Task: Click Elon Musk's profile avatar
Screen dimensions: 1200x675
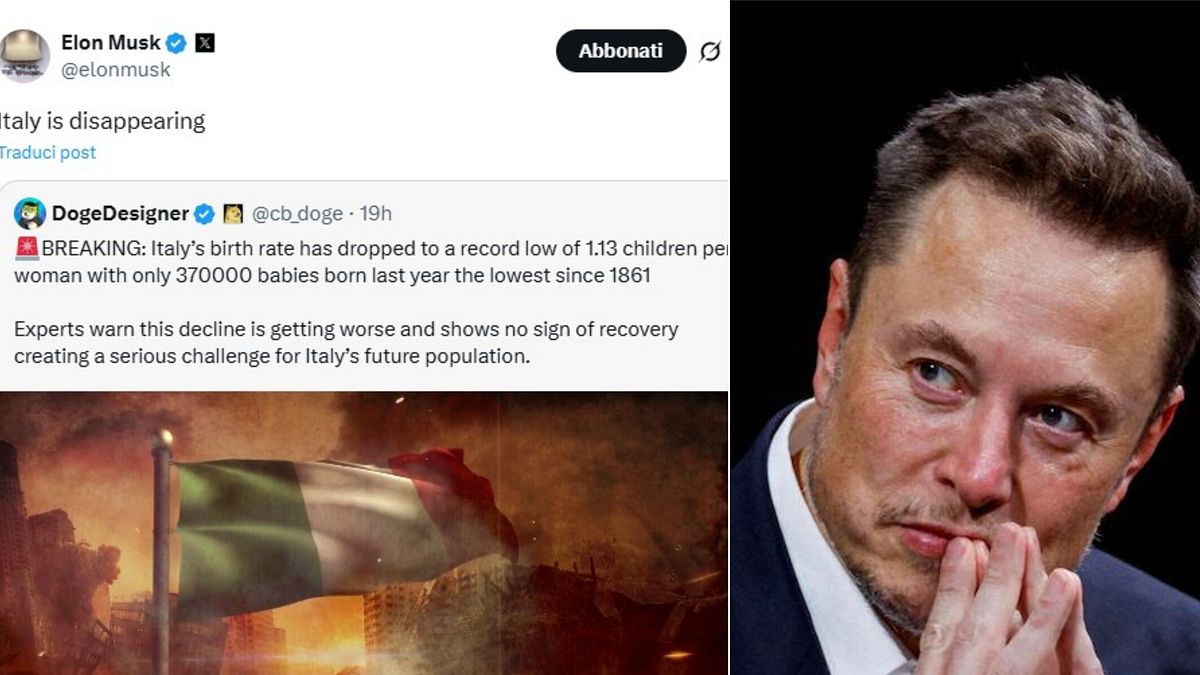Action: tap(24, 55)
